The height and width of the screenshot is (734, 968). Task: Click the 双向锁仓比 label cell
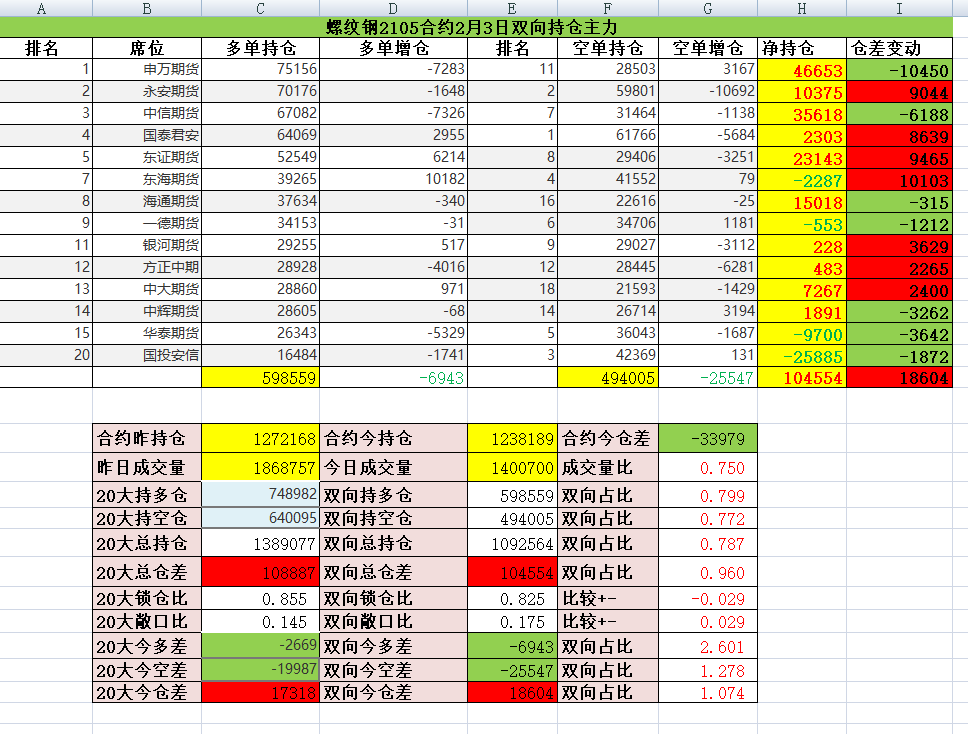click(393, 598)
